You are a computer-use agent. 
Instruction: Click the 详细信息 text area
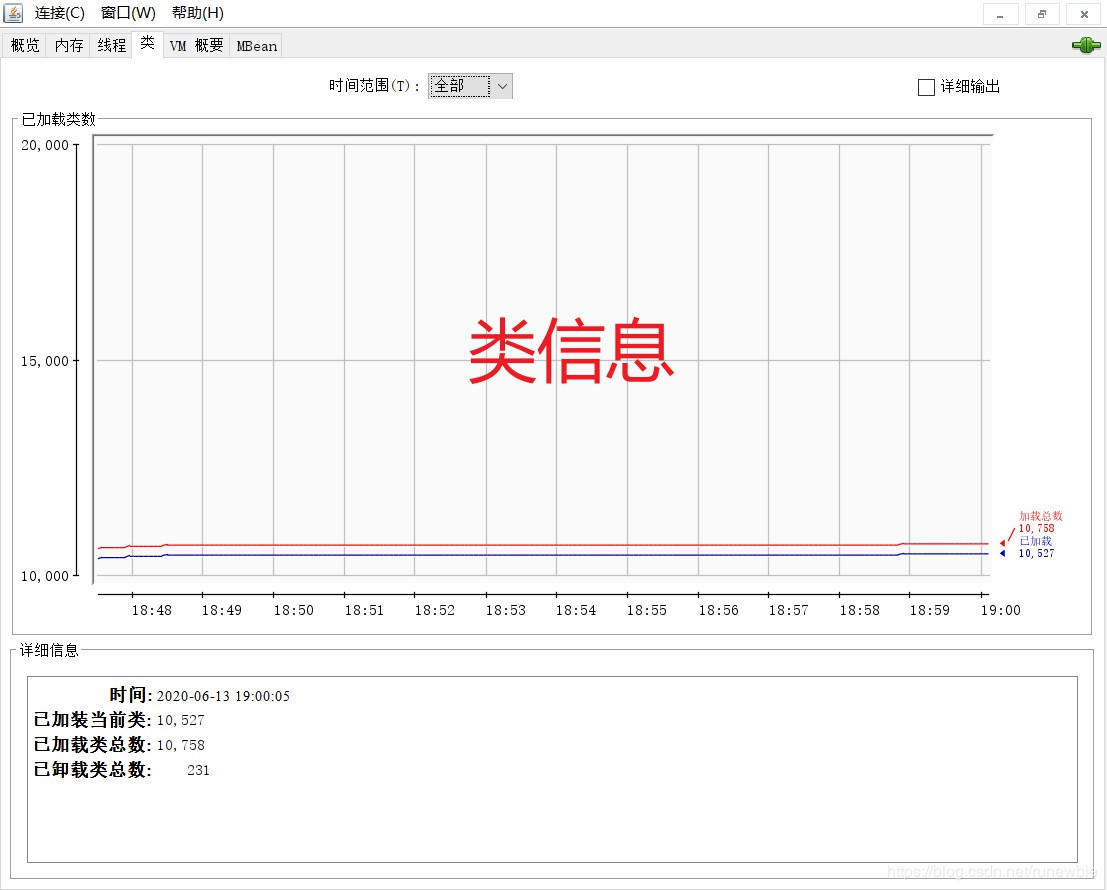552,769
